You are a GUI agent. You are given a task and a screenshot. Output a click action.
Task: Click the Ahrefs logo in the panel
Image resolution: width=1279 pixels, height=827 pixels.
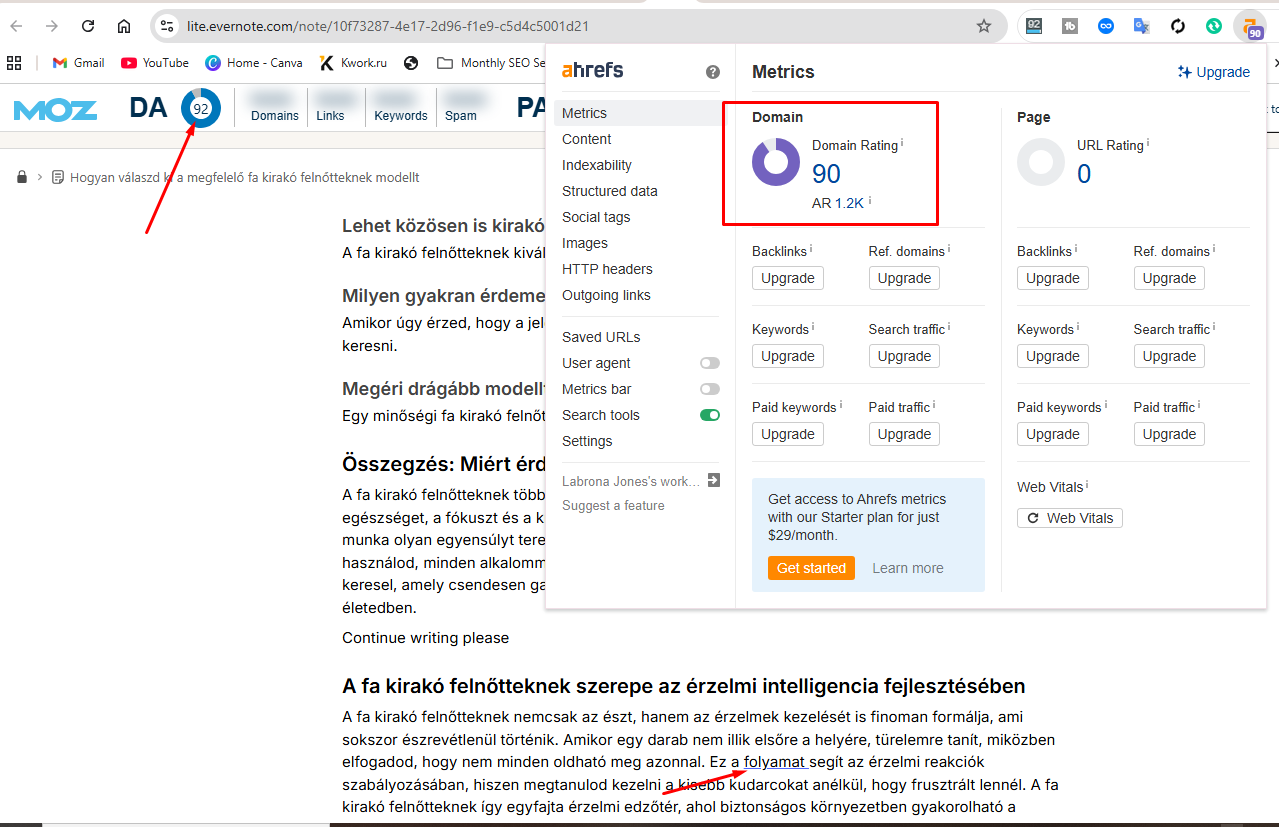click(x=591, y=70)
